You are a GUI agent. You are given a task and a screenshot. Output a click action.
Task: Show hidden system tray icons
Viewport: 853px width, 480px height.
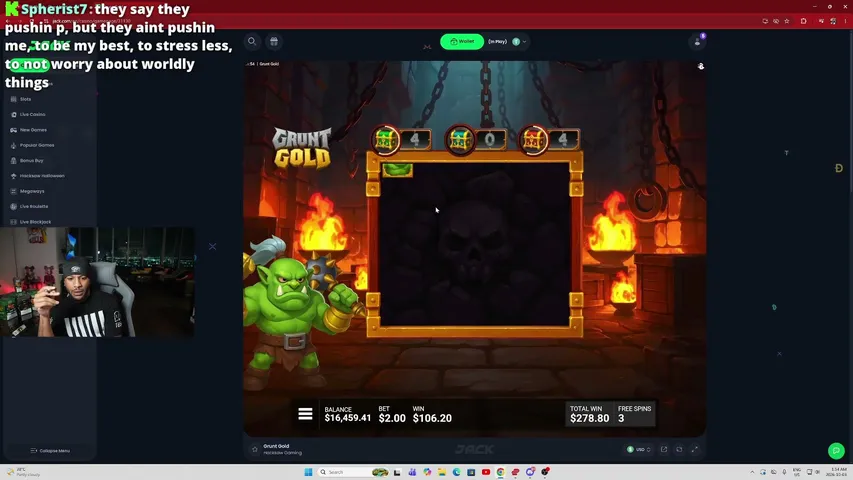click(752, 472)
